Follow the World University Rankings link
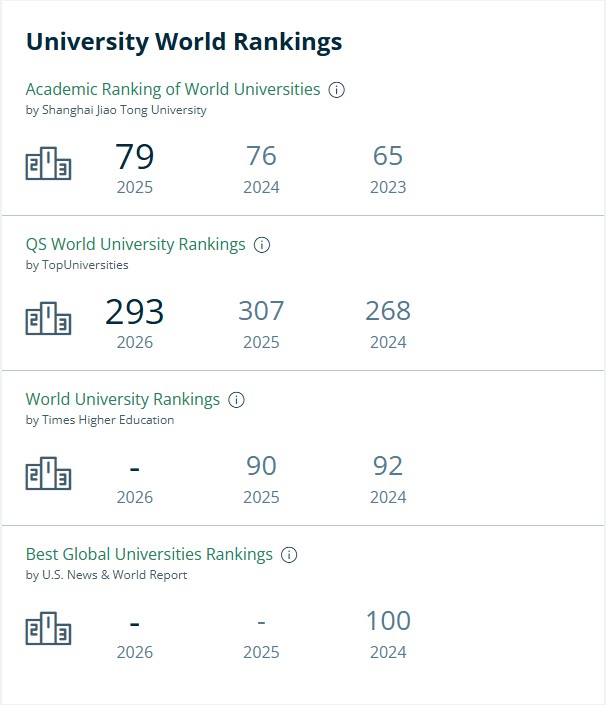 click(x=123, y=400)
